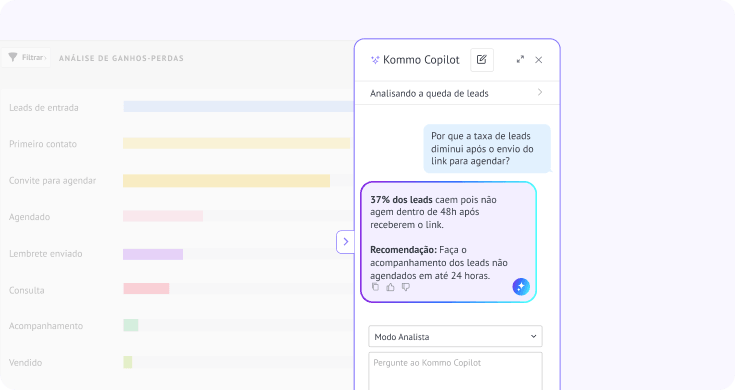
Task: Click the 'Convite para agendar' row label
Action: pyautogui.click(x=52, y=181)
